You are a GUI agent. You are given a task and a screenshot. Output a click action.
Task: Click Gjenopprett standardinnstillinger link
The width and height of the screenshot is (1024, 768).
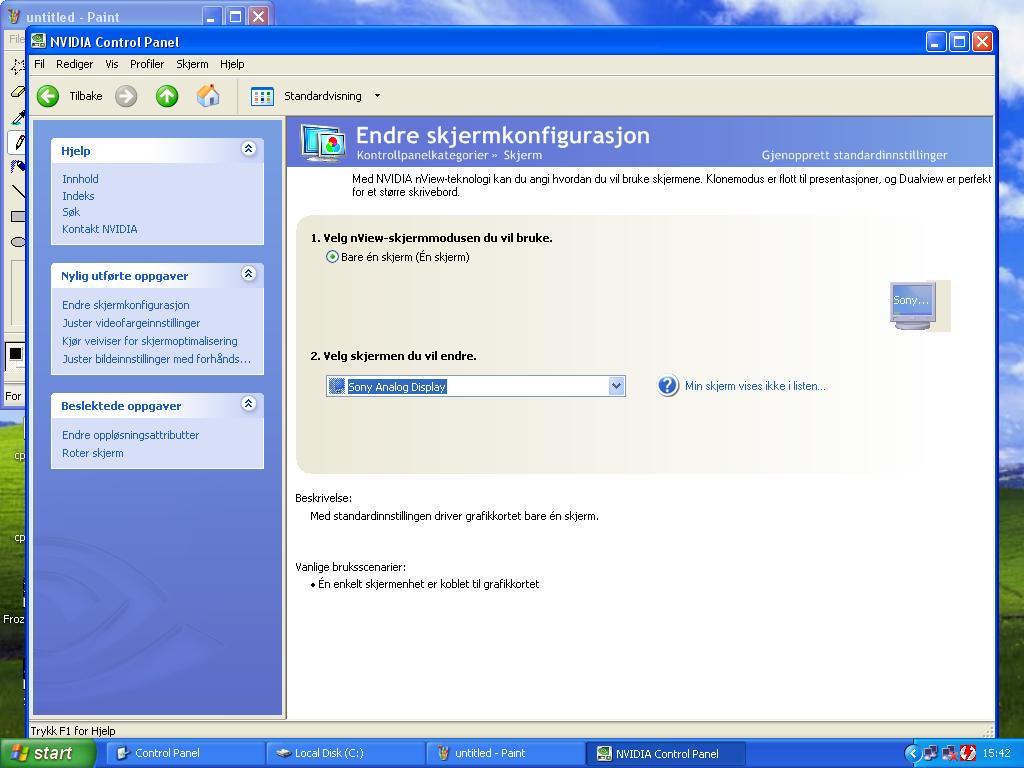tap(854, 155)
